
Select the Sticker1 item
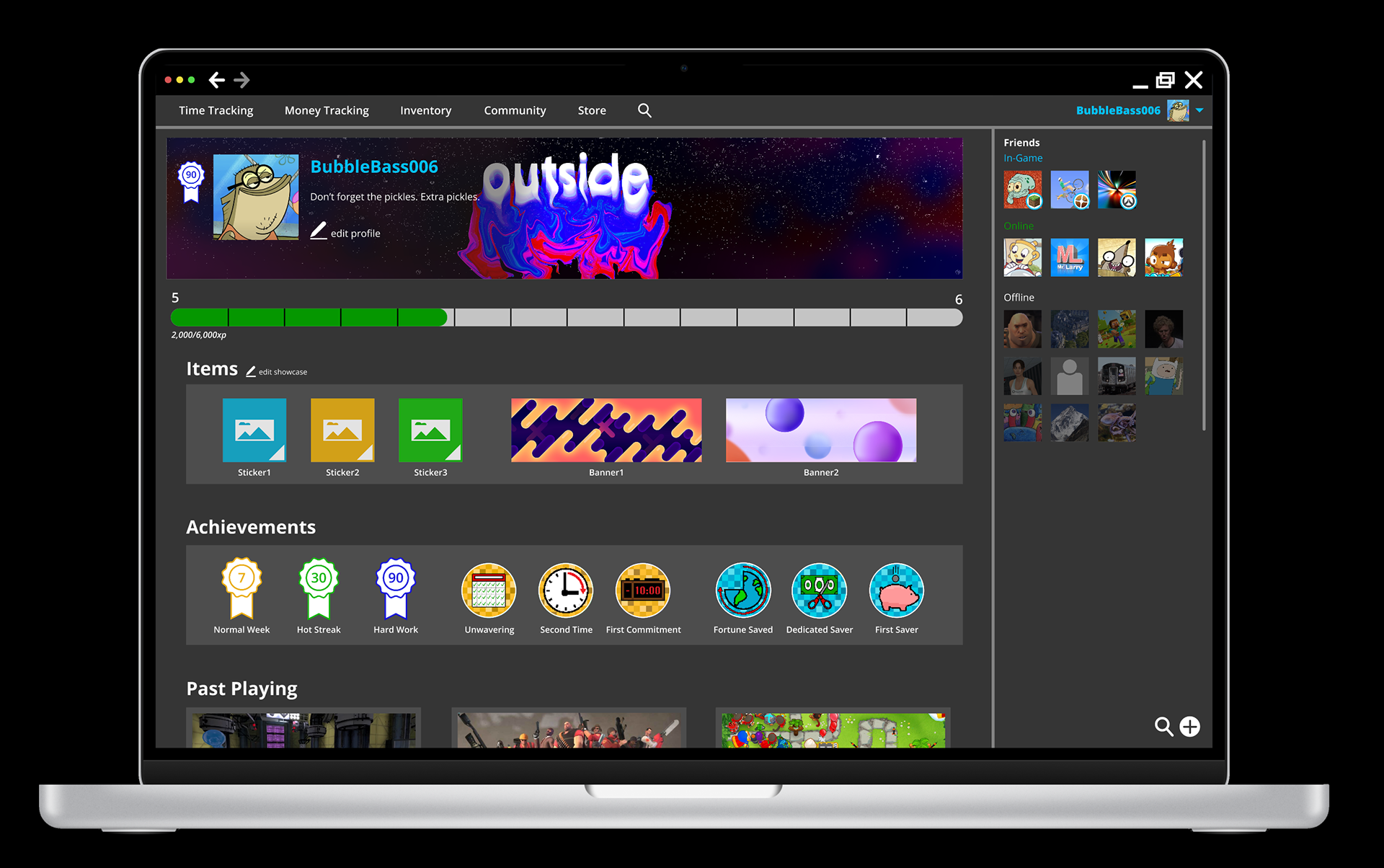click(x=254, y=430)
